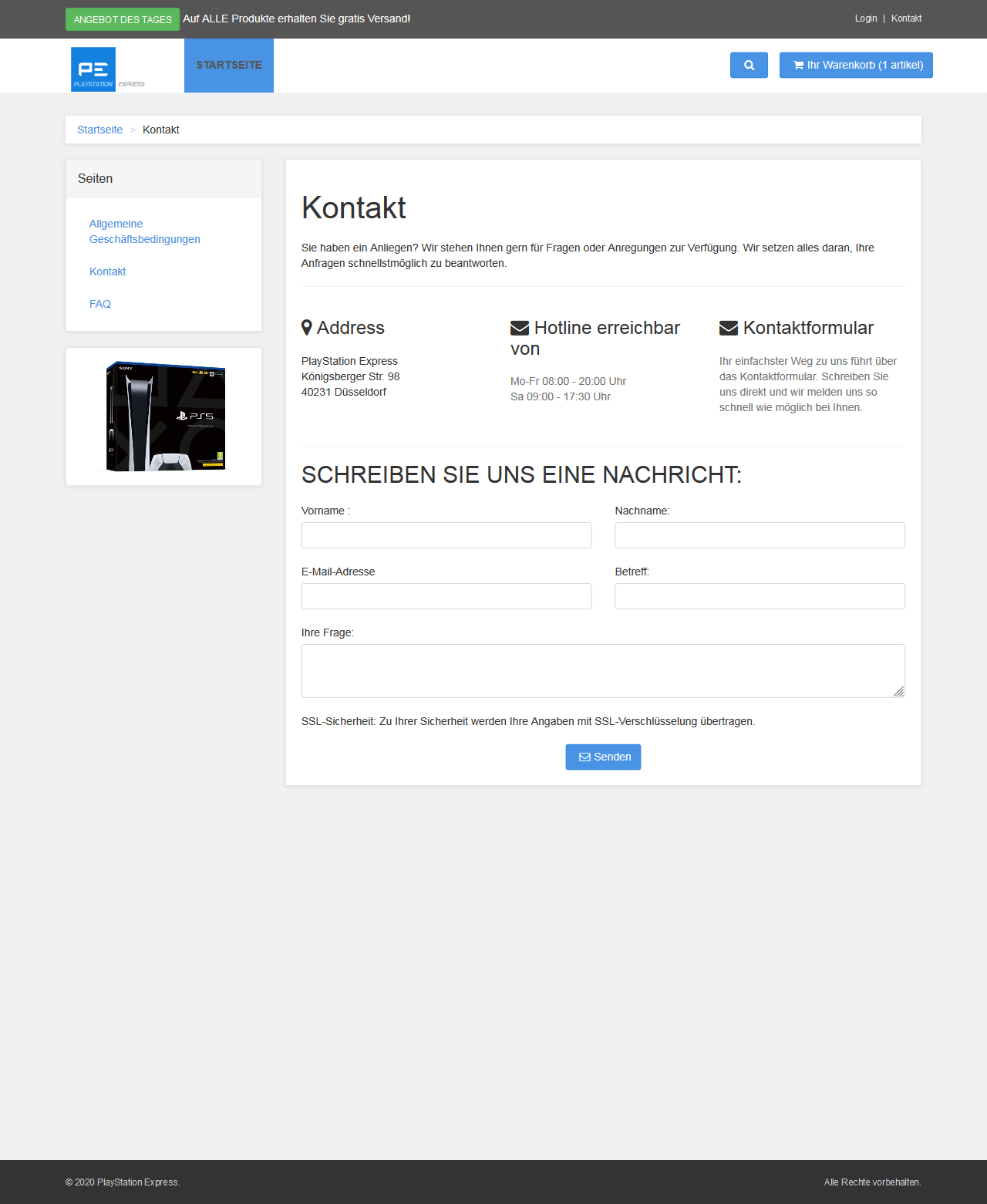
Task: Click Kontakt in the top bar
Action: click(906, 19)
